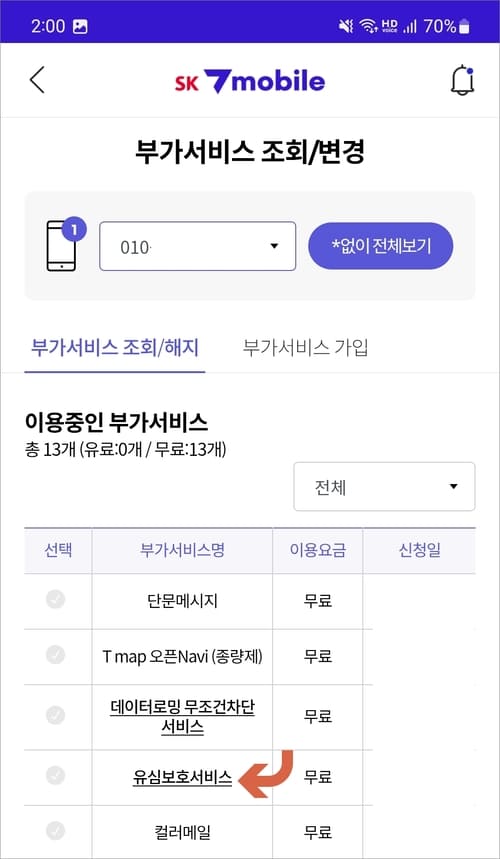Viewport: 500px width, 859px height.
Task: Select the 단문메시지 row checkbox
Action: click(55, 600)
